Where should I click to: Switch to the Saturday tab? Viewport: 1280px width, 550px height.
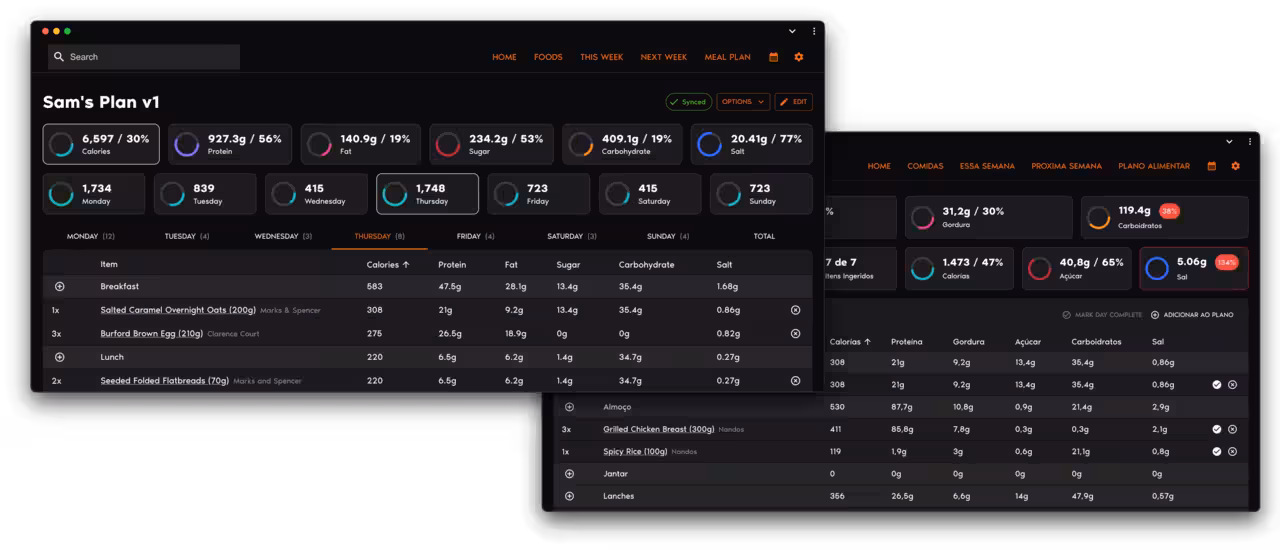[572, 237]
